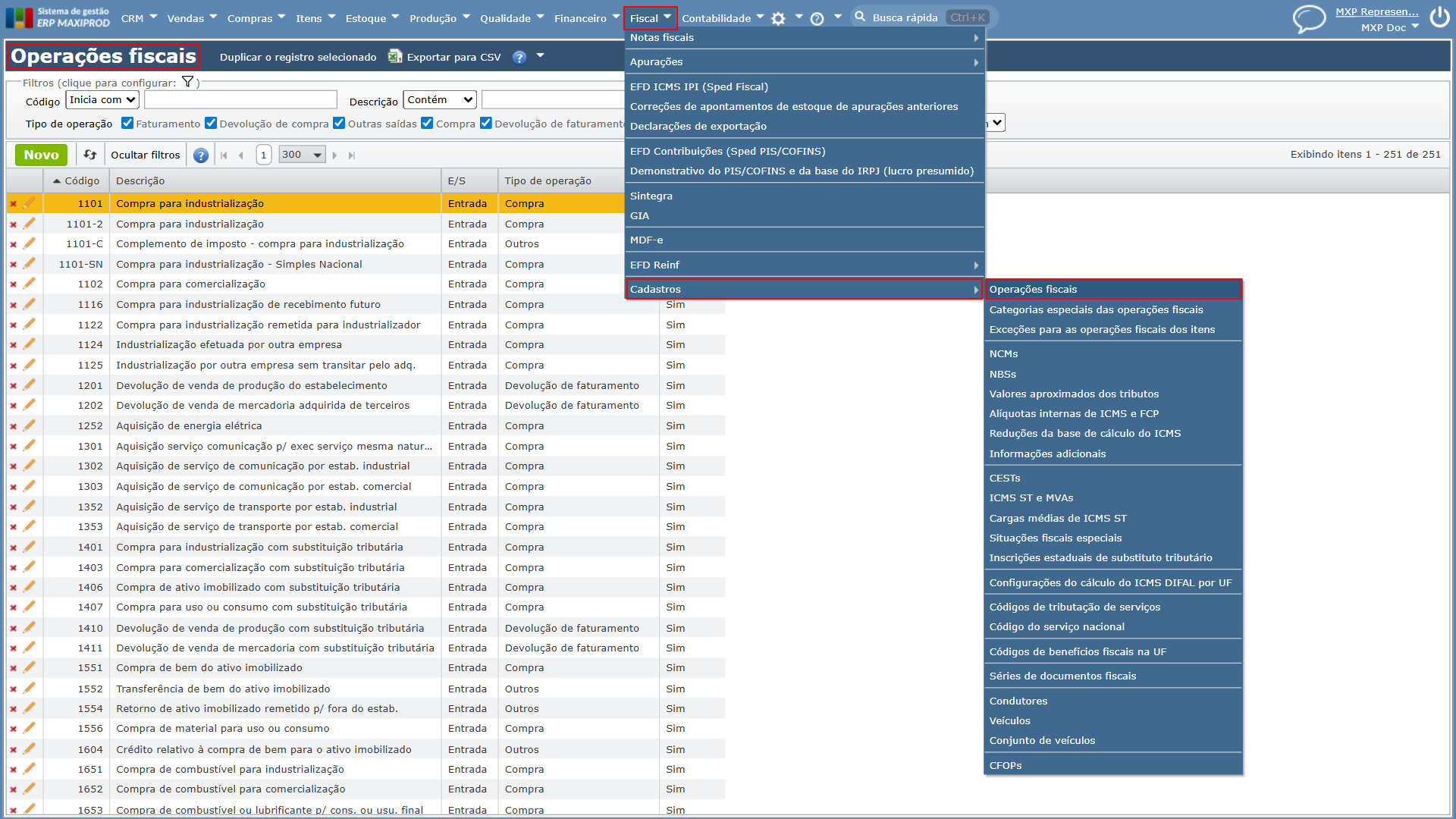This screenshot has width=1456, height=819.
Task: Select NCMs from Cadastros submenu
Action: 1003,353
